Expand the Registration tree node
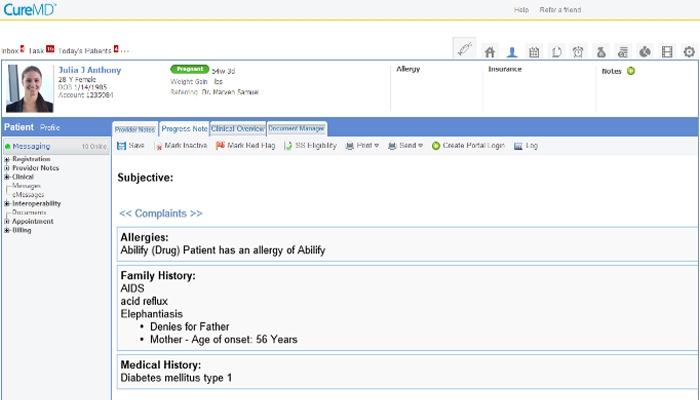The image size is (700, 400). (7, 159)
